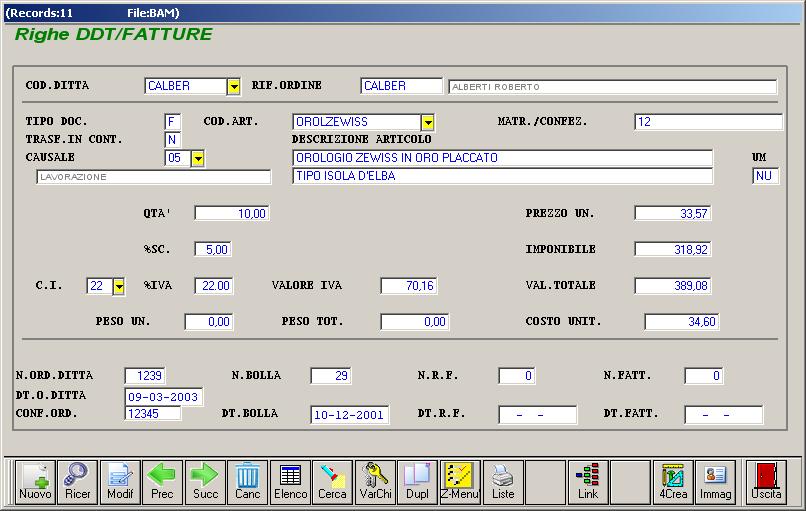
Task: Click the RIF.ORDINE field containing CALBER
Action: [401, 86]
